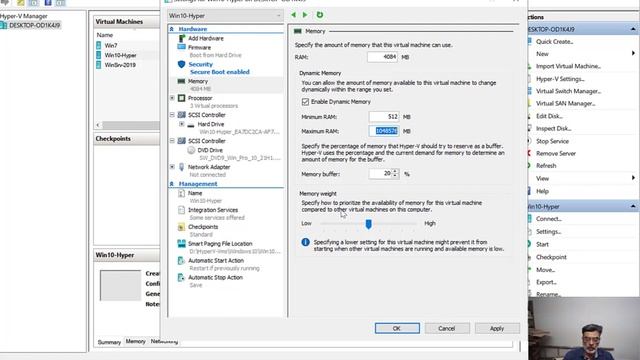Click the DESKTOP-OD1K4J9 server icon in tree
640x360 pixels.
point(4,25)
